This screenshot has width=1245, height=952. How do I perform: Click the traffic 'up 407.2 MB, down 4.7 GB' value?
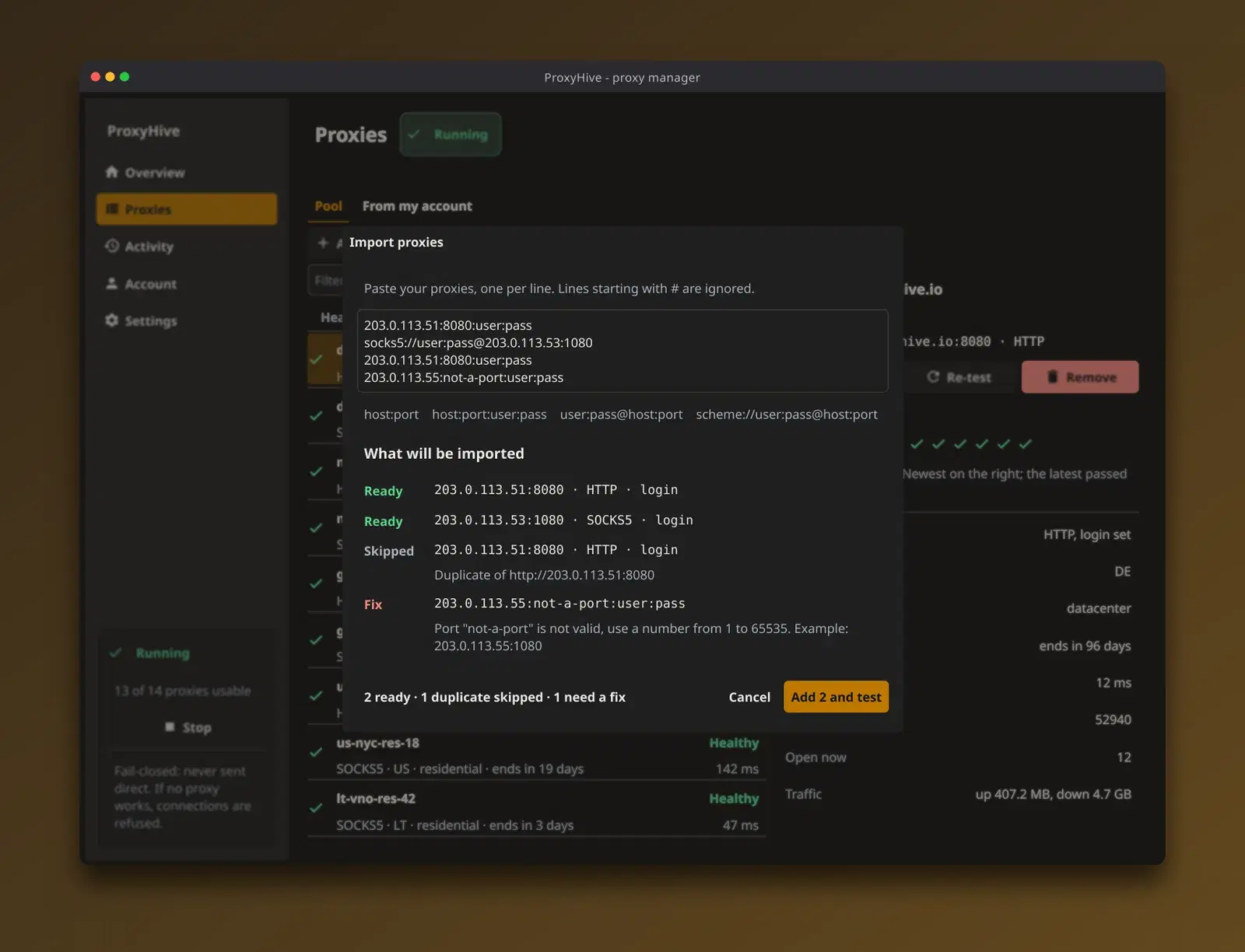tap(1054, 794)
